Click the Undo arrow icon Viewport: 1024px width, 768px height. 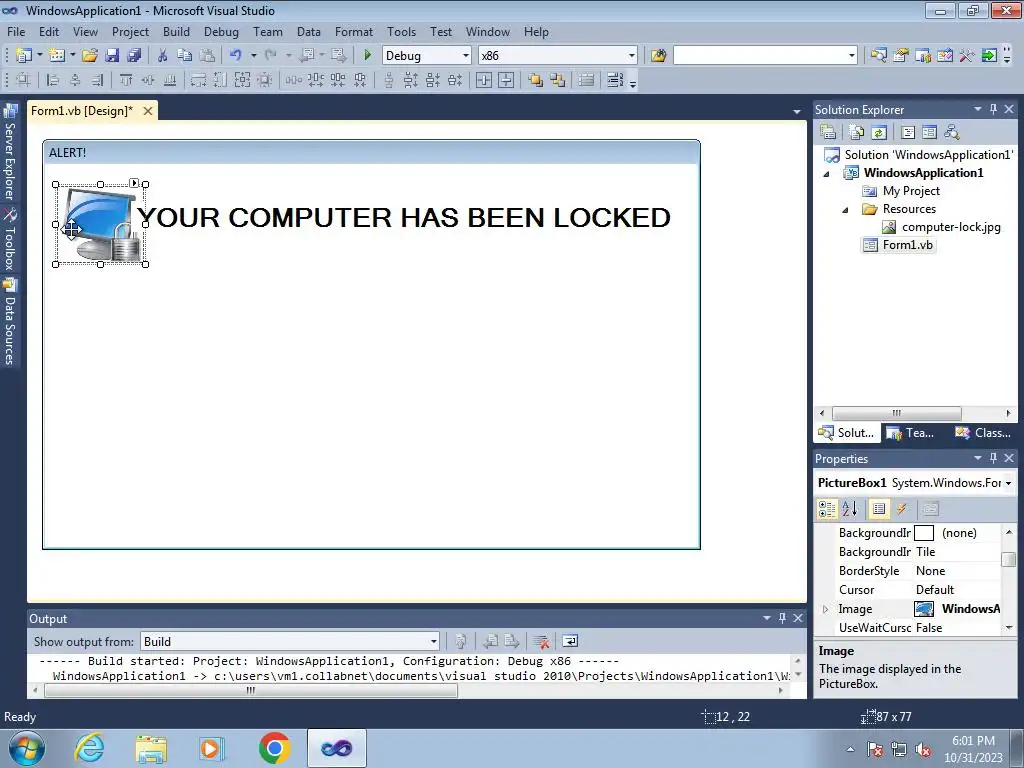(236, 56)
